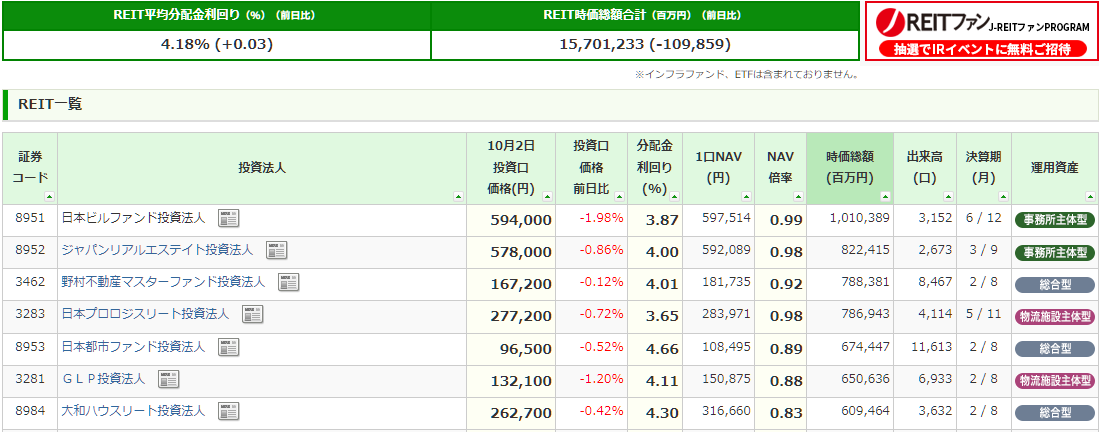
Task: Sort table by NAV倍率 header
Action: tap(780, 168)
